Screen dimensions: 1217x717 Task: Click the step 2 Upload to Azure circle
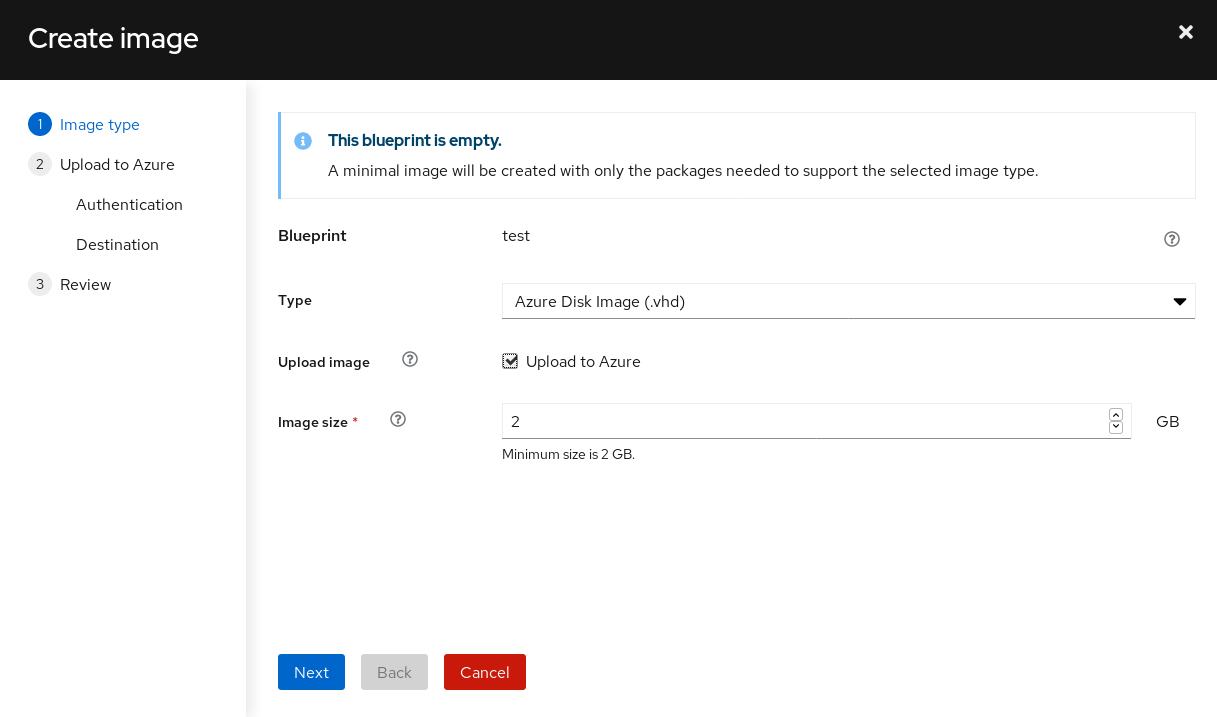pyautogui.click(x=40, y=164)
